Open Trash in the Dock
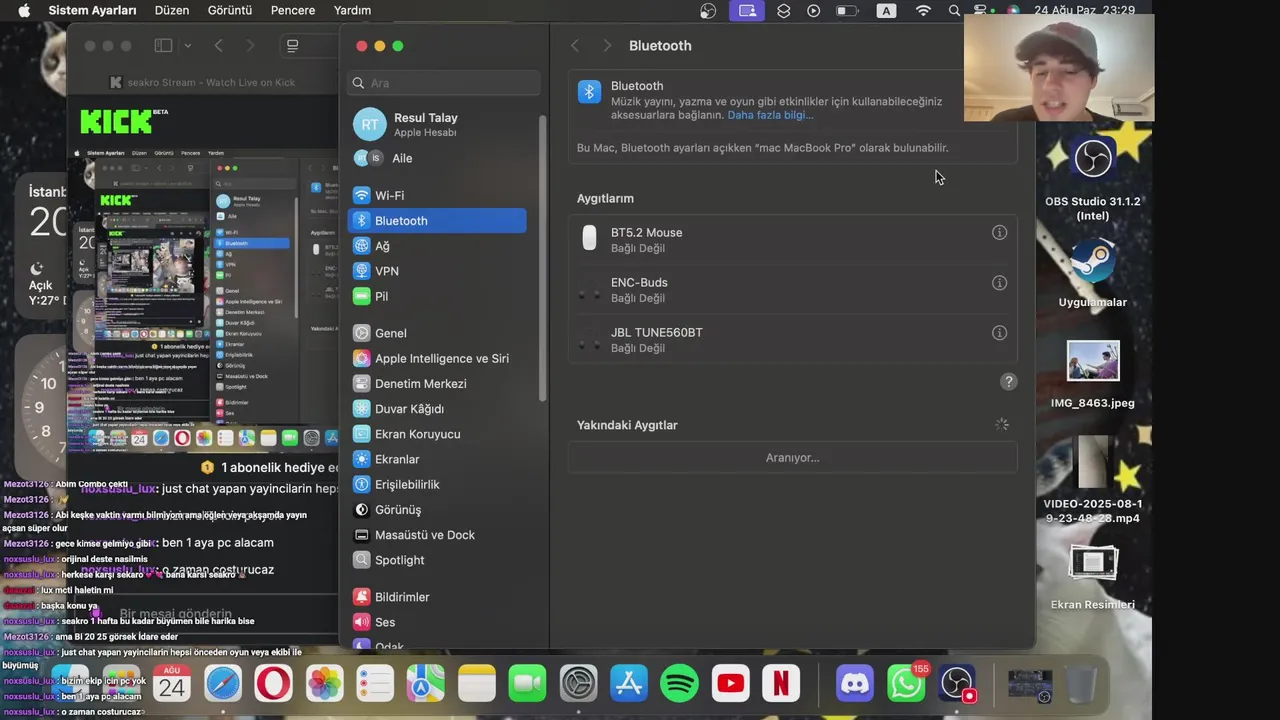 point(1080,684)
